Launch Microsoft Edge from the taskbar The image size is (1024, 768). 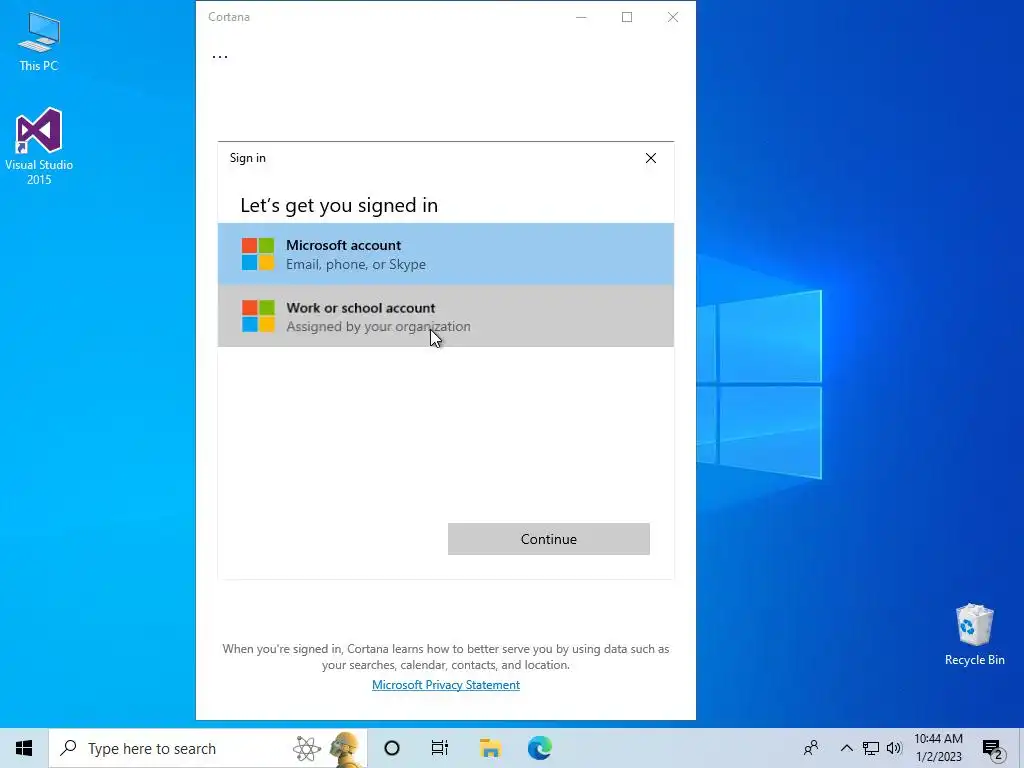[x=539, y=748]
